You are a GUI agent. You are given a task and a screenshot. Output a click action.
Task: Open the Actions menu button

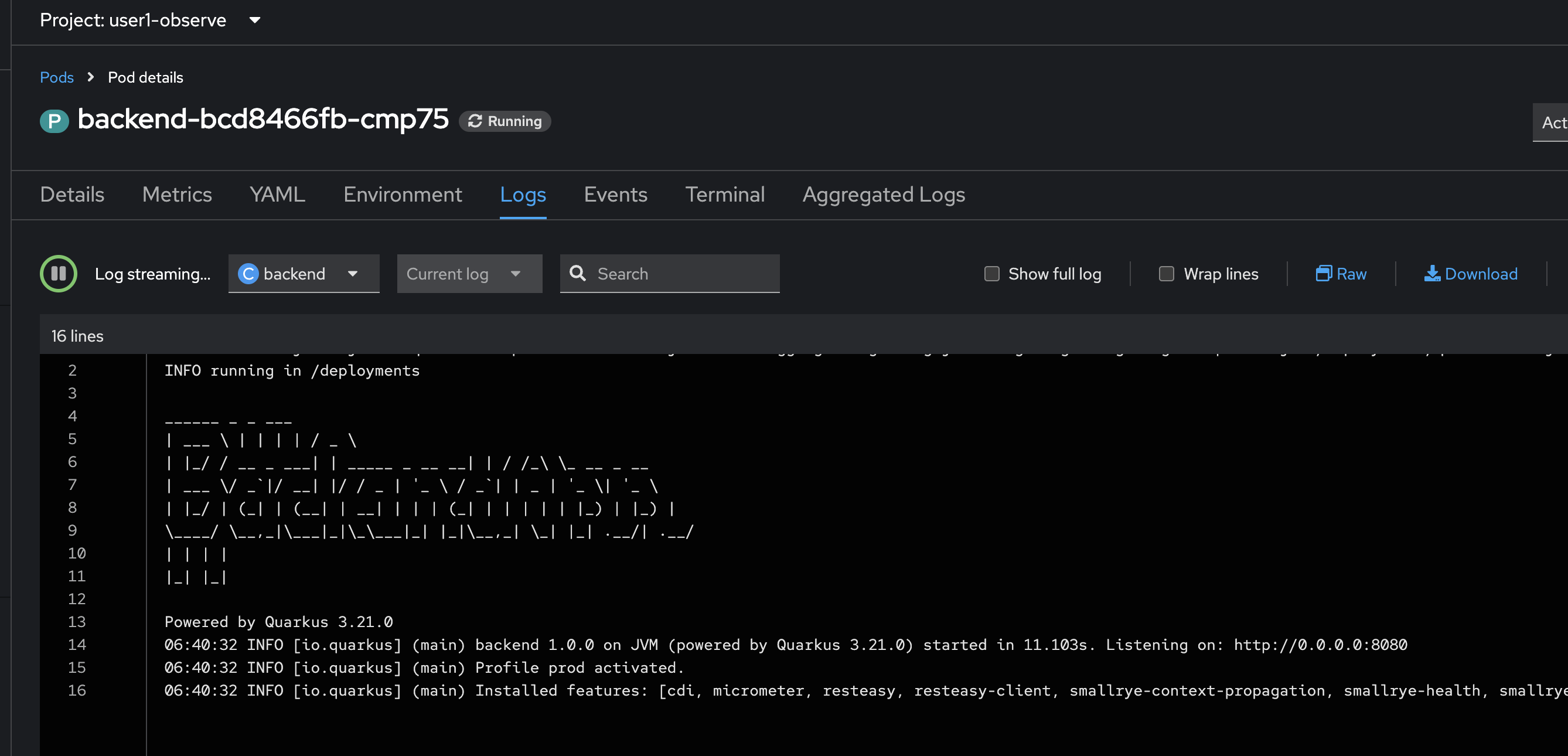(x=1550, y=122)
